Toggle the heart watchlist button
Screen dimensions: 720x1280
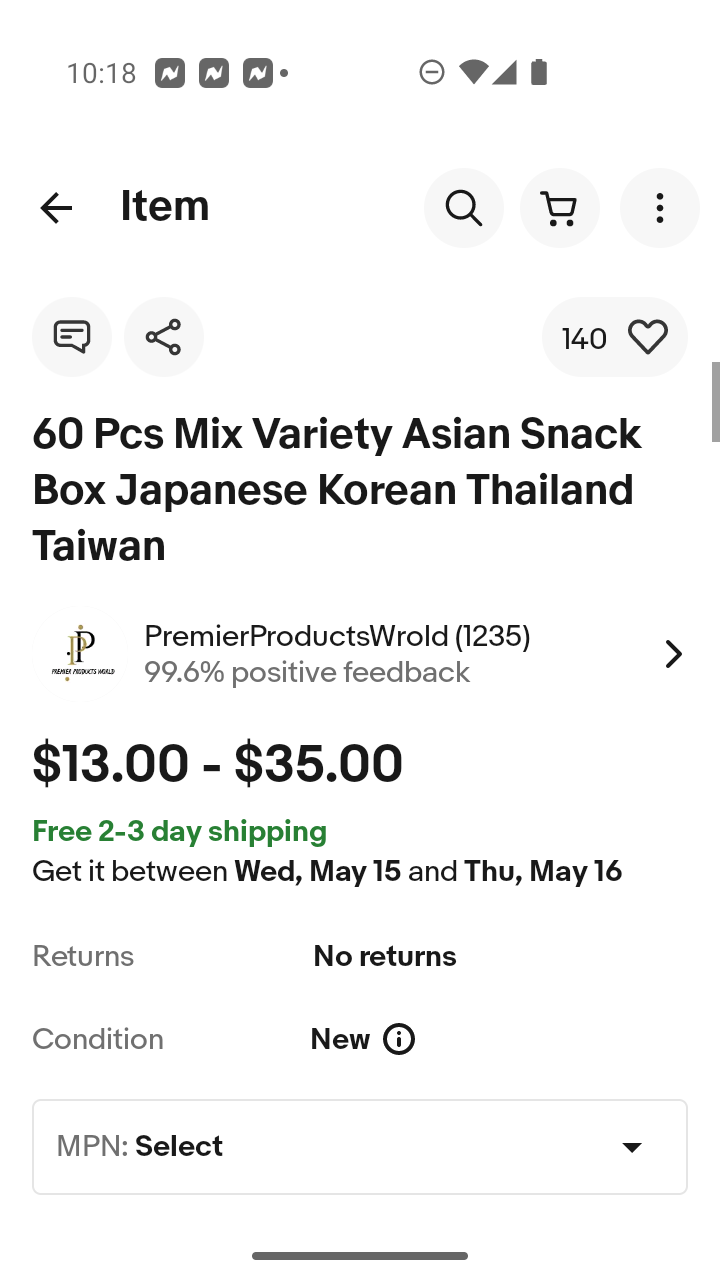[647, 338]
